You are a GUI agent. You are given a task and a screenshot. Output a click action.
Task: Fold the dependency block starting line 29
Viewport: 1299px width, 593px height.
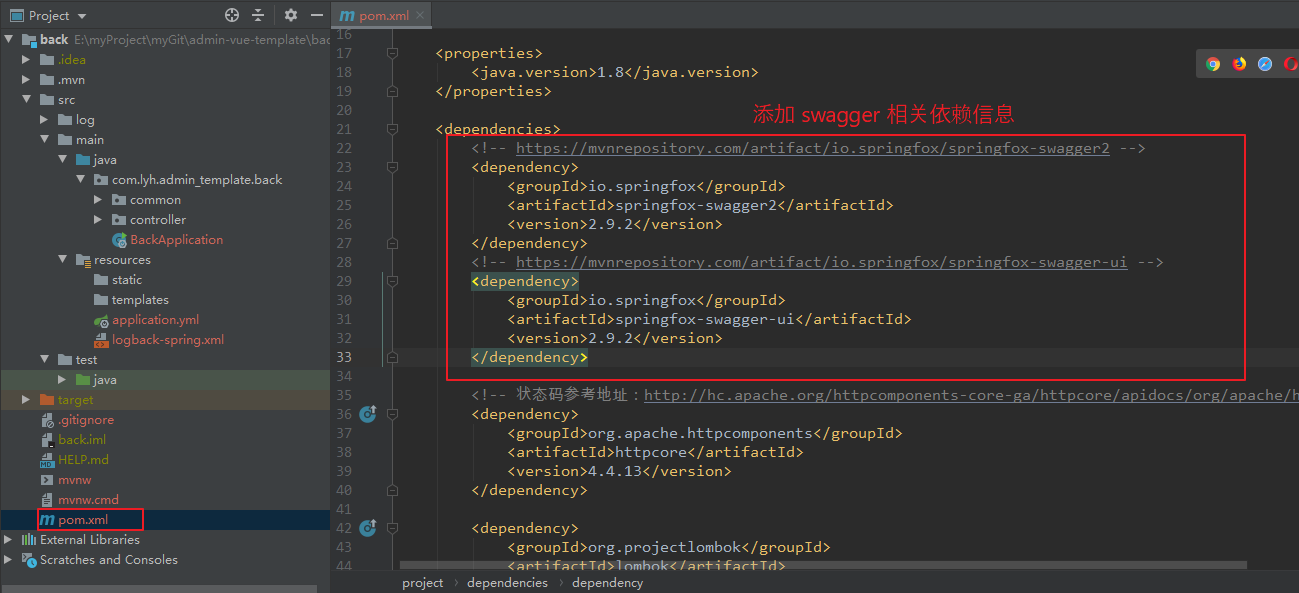(392, 281)
